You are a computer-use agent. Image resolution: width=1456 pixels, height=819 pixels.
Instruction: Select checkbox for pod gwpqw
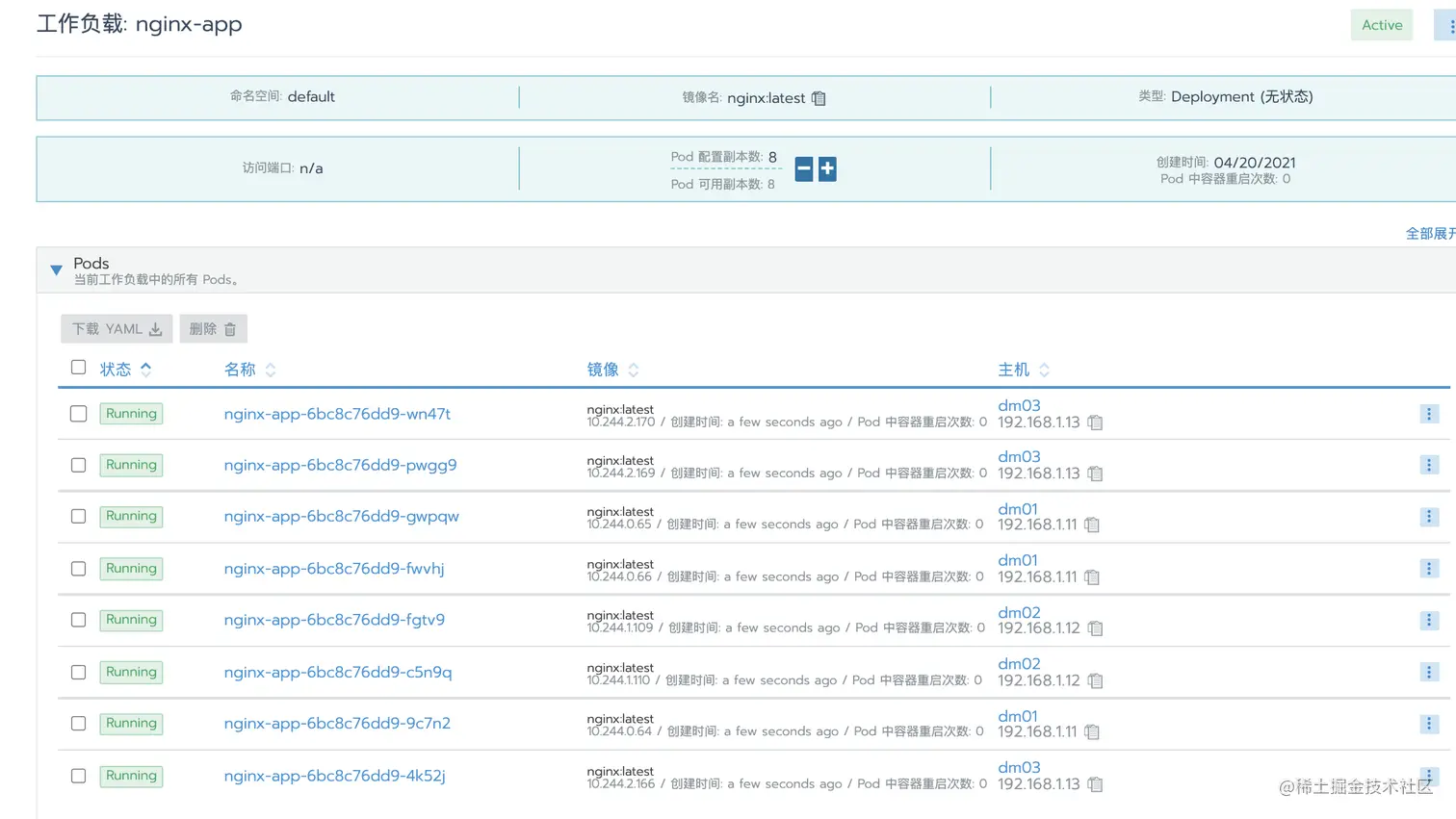(79, 517)
